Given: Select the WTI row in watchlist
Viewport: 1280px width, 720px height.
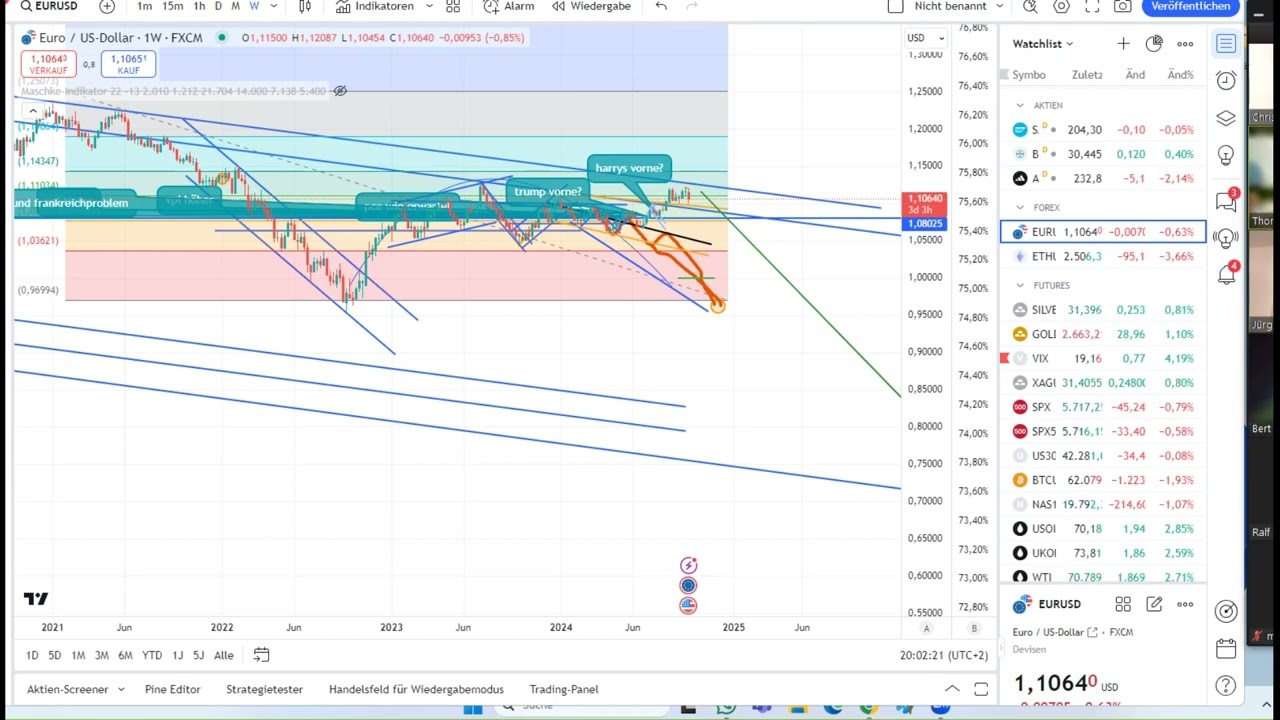Looking at the screenshot, I should pos(1103,577).
